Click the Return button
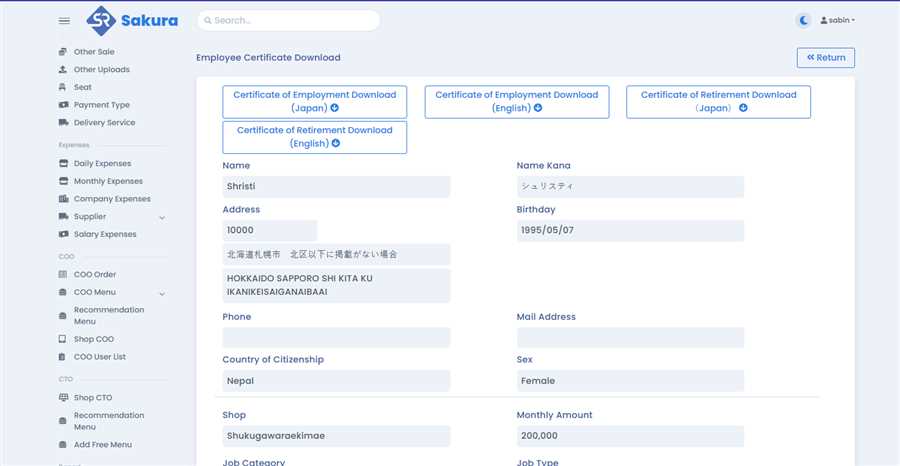This screenshot has width=900, height=466. point(825,58)
